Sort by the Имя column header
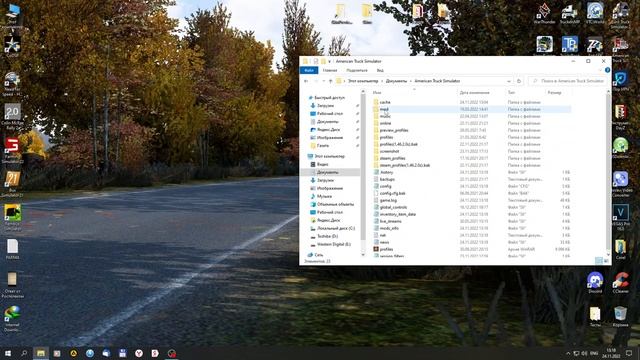Screen dimensions: 640x360 click(414, 93)
